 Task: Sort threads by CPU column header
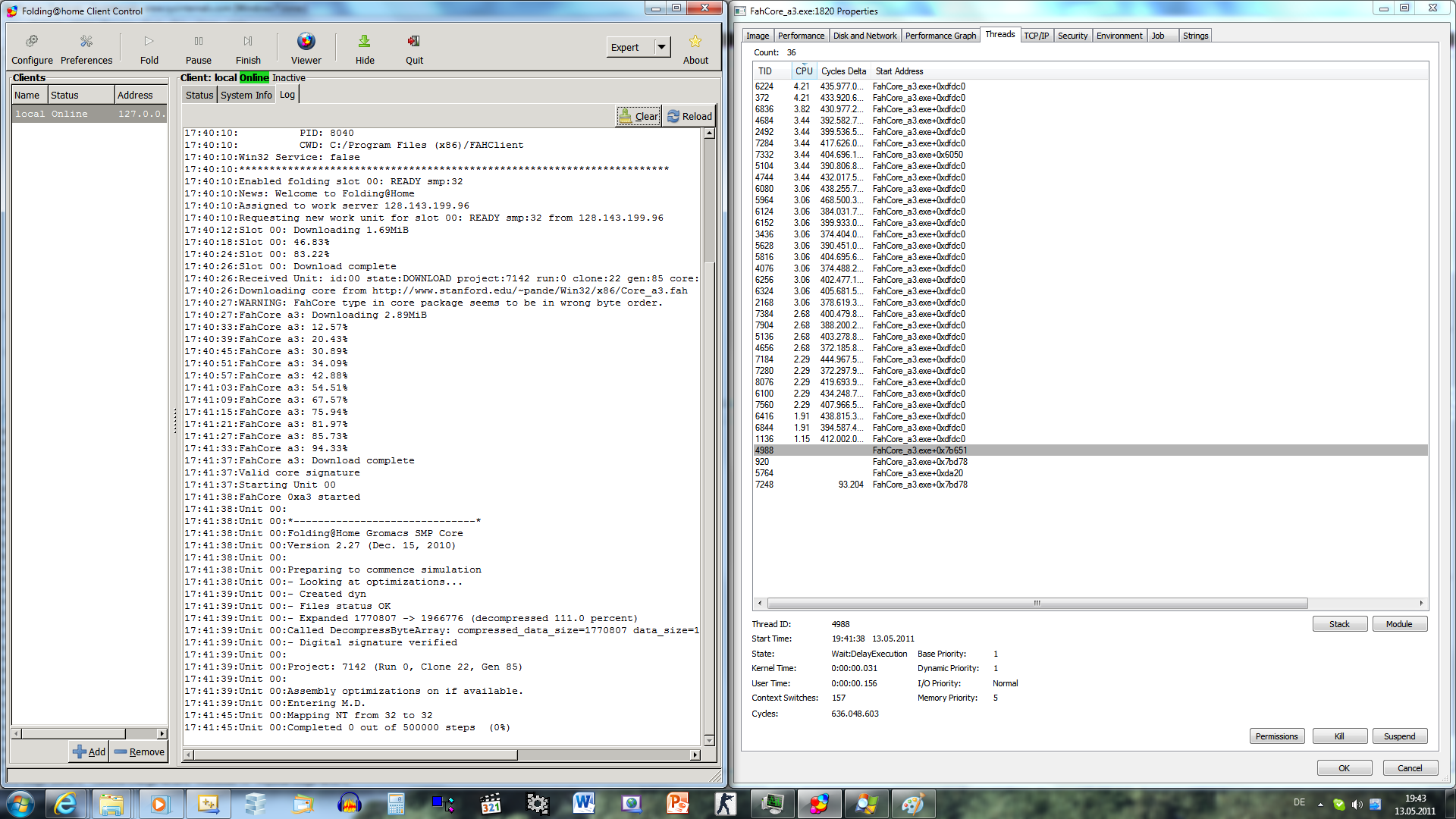[x=803, y=71]
